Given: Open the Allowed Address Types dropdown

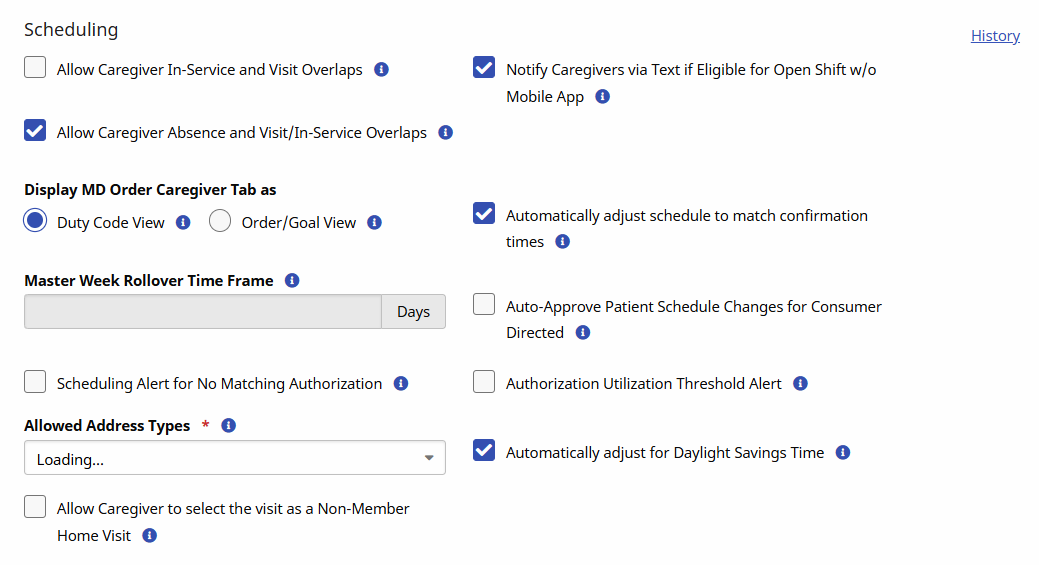Looking at the screenshot, I should click(234, 459).
